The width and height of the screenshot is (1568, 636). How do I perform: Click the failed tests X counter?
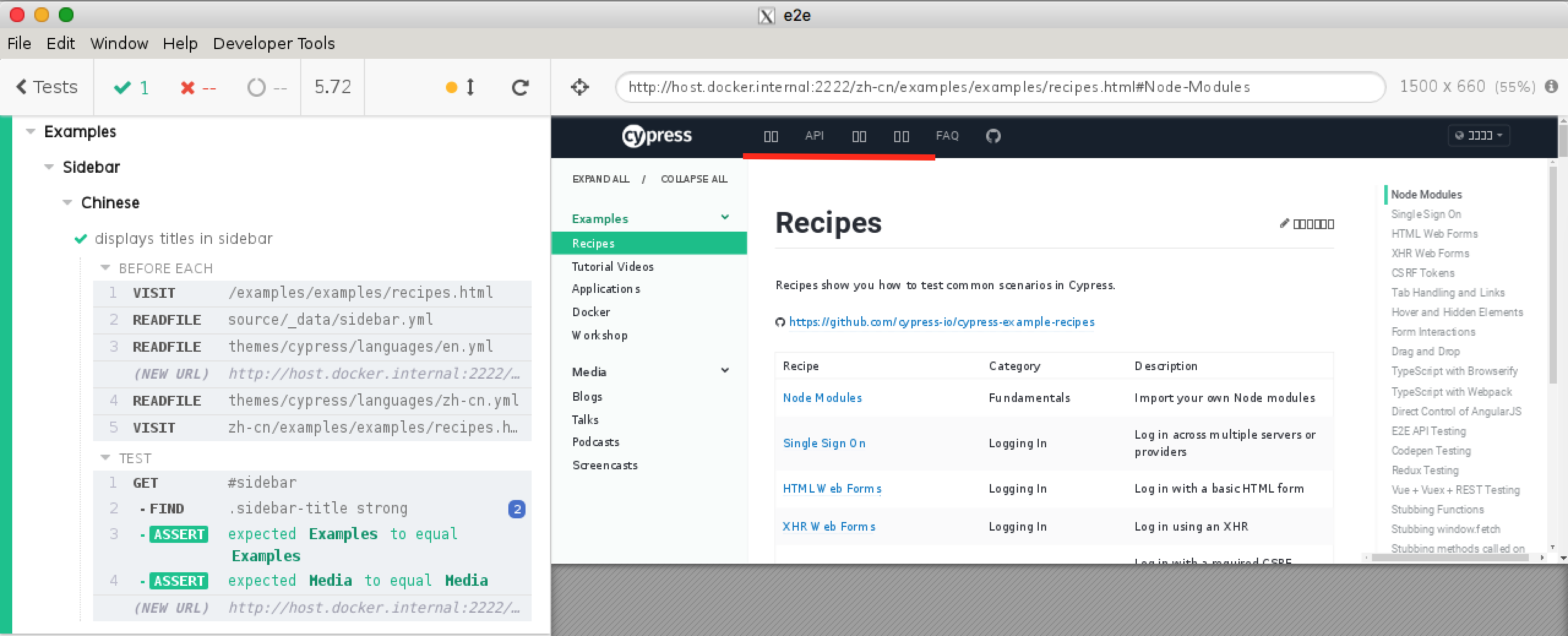click(198, 88)
